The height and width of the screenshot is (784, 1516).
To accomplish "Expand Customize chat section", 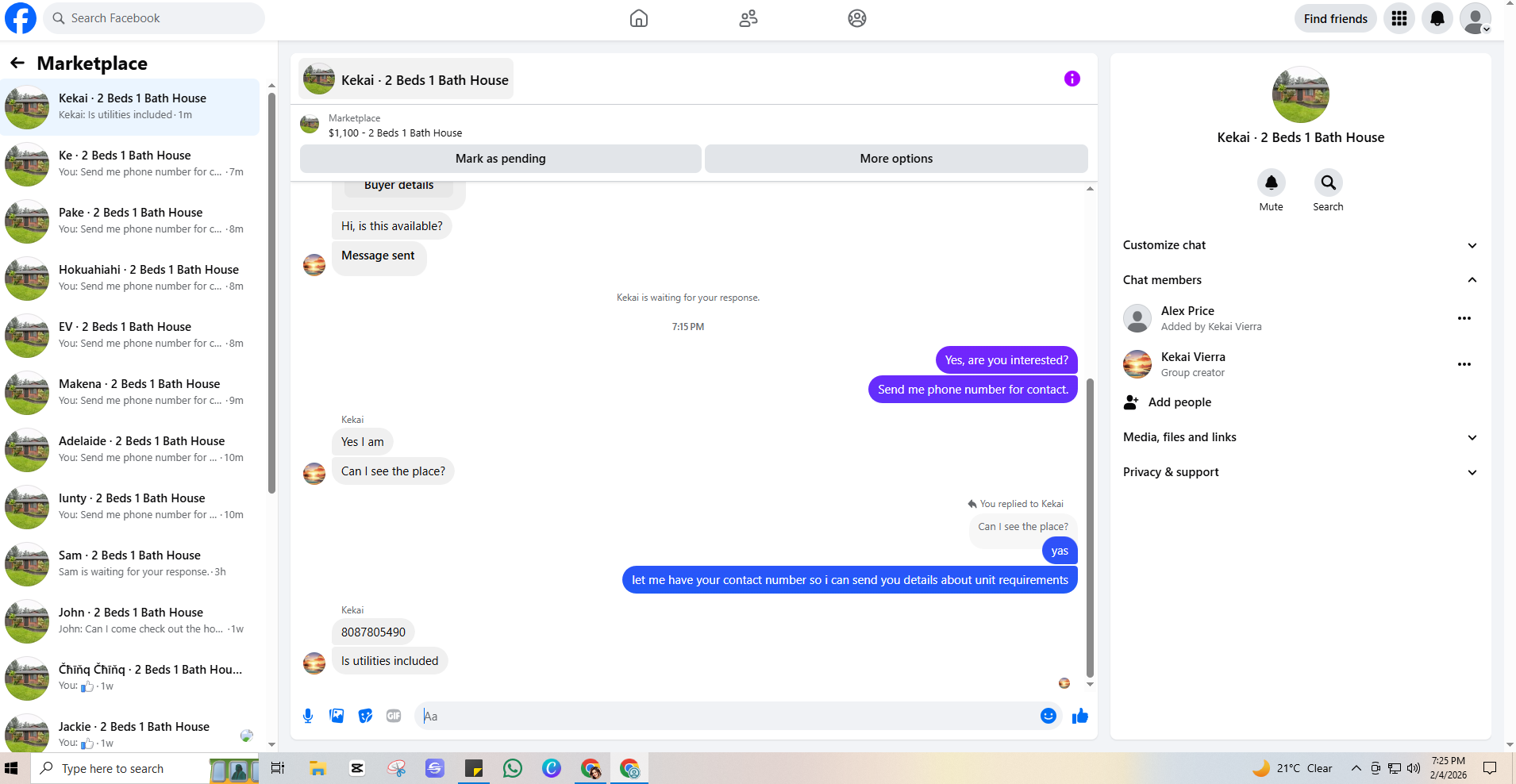I will [1299, 245].
